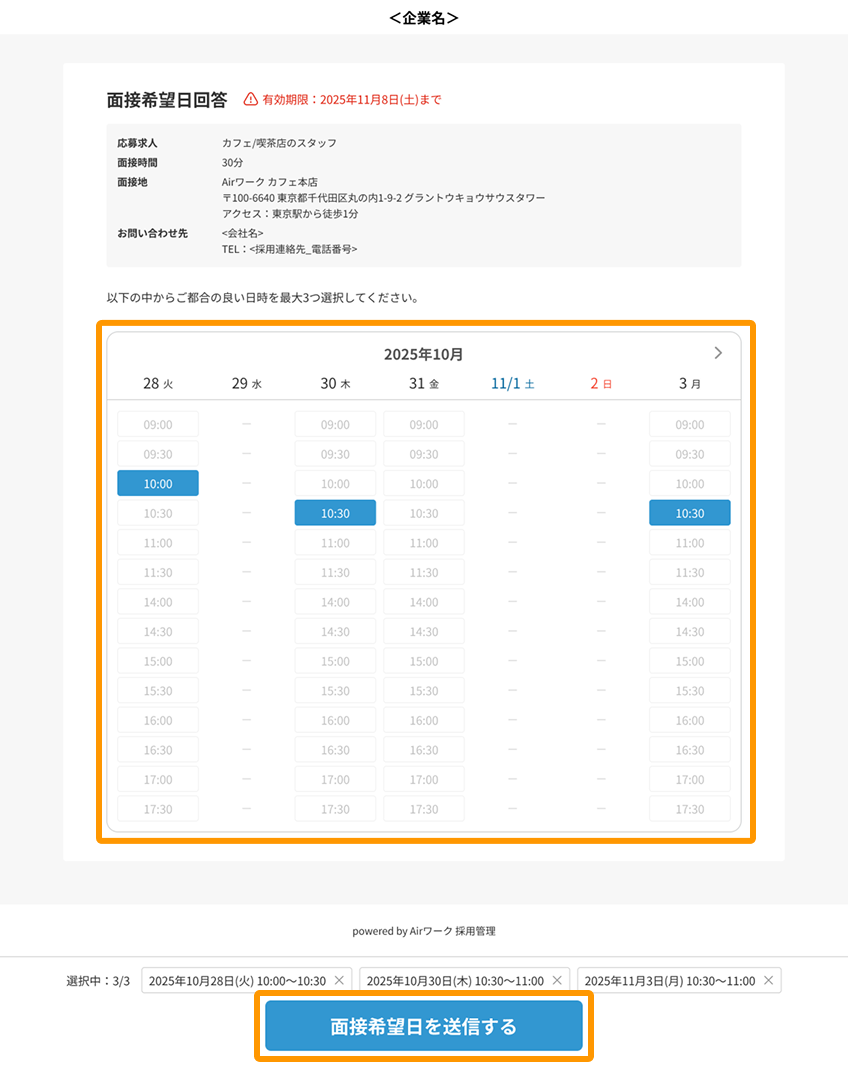This screenshot has width=848, height=1066.
Task: Select 15:30 slot on 31 金
Action: [x=424, y=691]
